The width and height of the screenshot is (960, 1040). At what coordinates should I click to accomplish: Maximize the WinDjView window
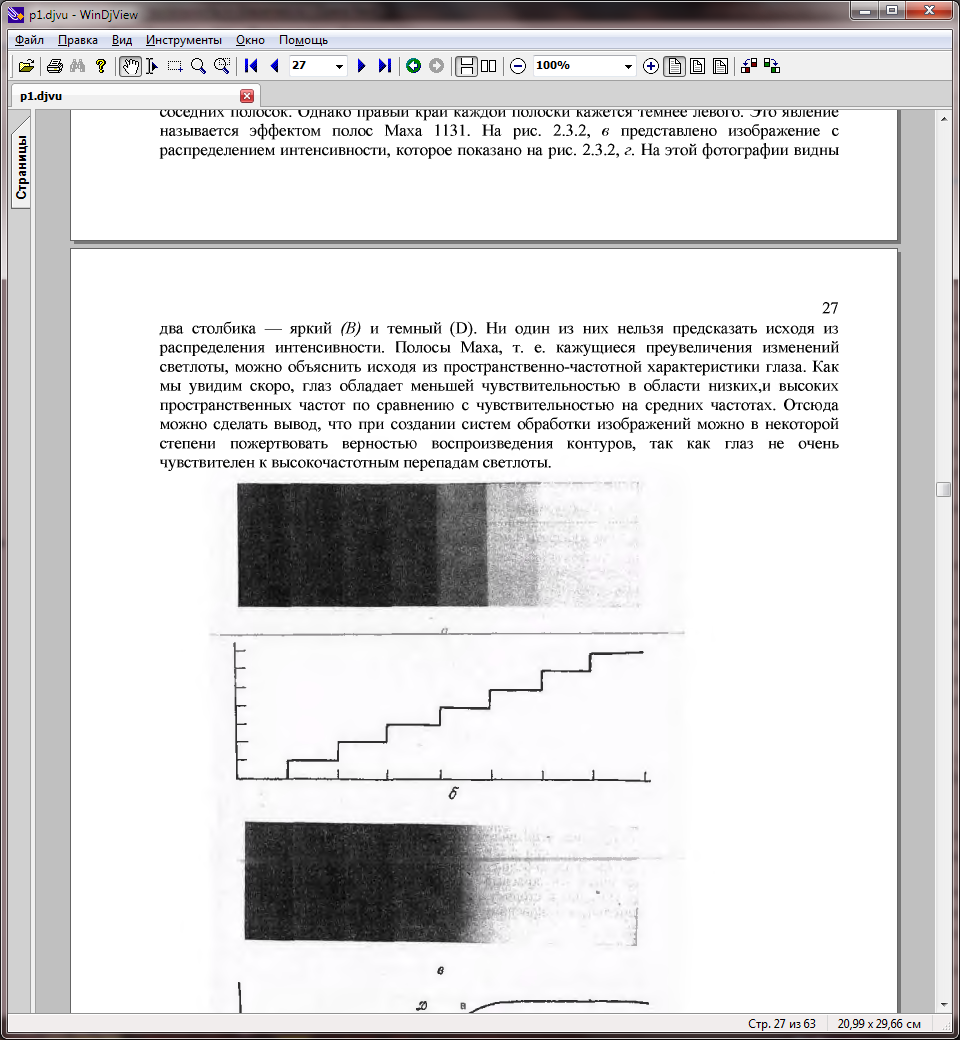click(892, 10)
